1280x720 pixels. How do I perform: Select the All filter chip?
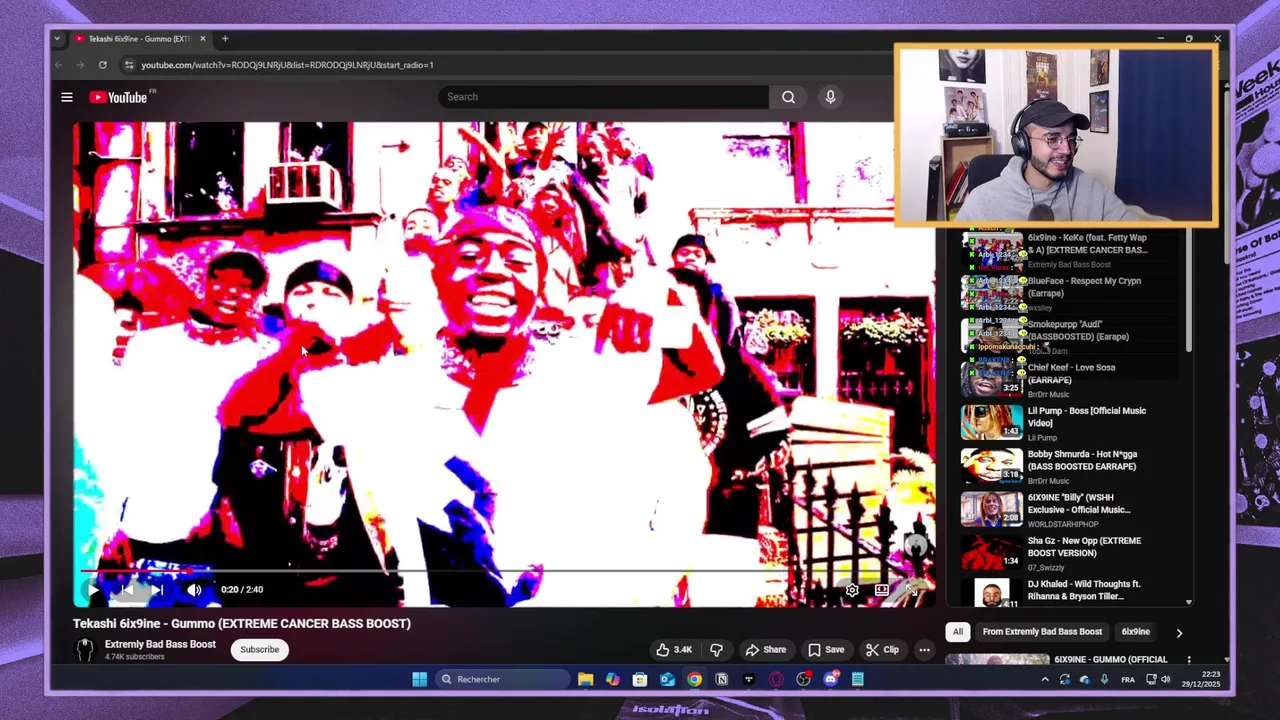(958, 632)
